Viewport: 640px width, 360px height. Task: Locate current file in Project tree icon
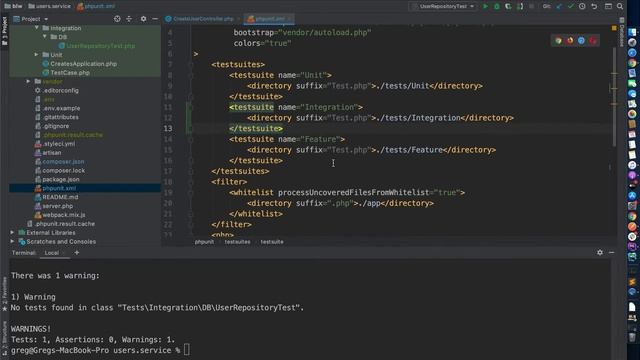coord(117,19)
